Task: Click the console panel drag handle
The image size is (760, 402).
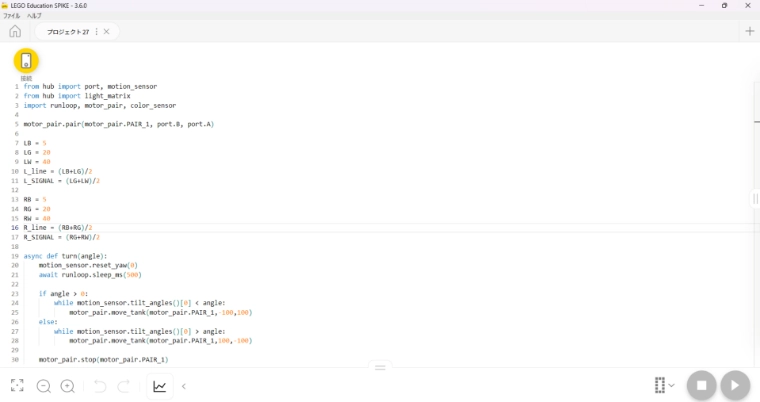Action: (x=380, y=368)
